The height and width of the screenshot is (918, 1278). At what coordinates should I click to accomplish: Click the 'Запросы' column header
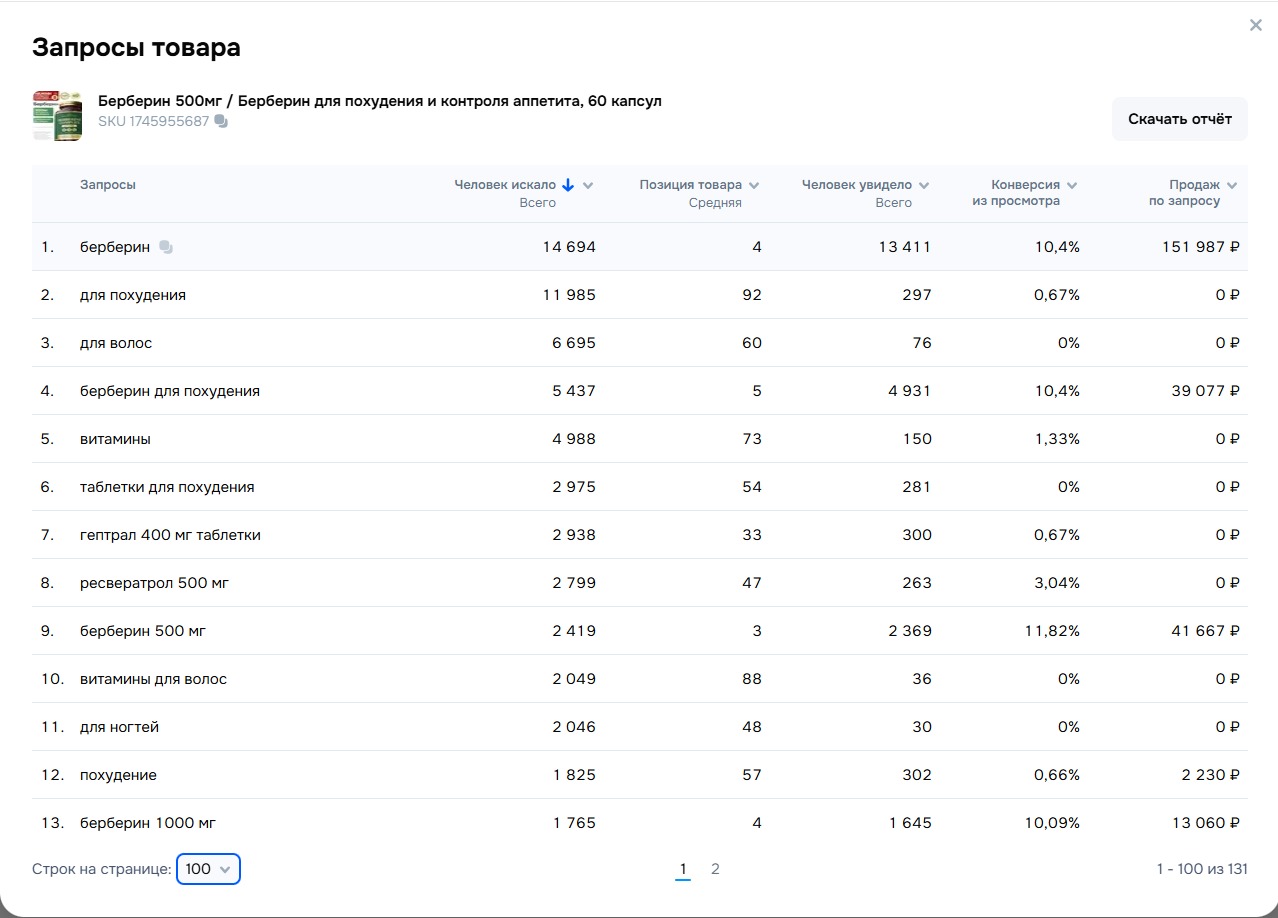tap(108, 185)
